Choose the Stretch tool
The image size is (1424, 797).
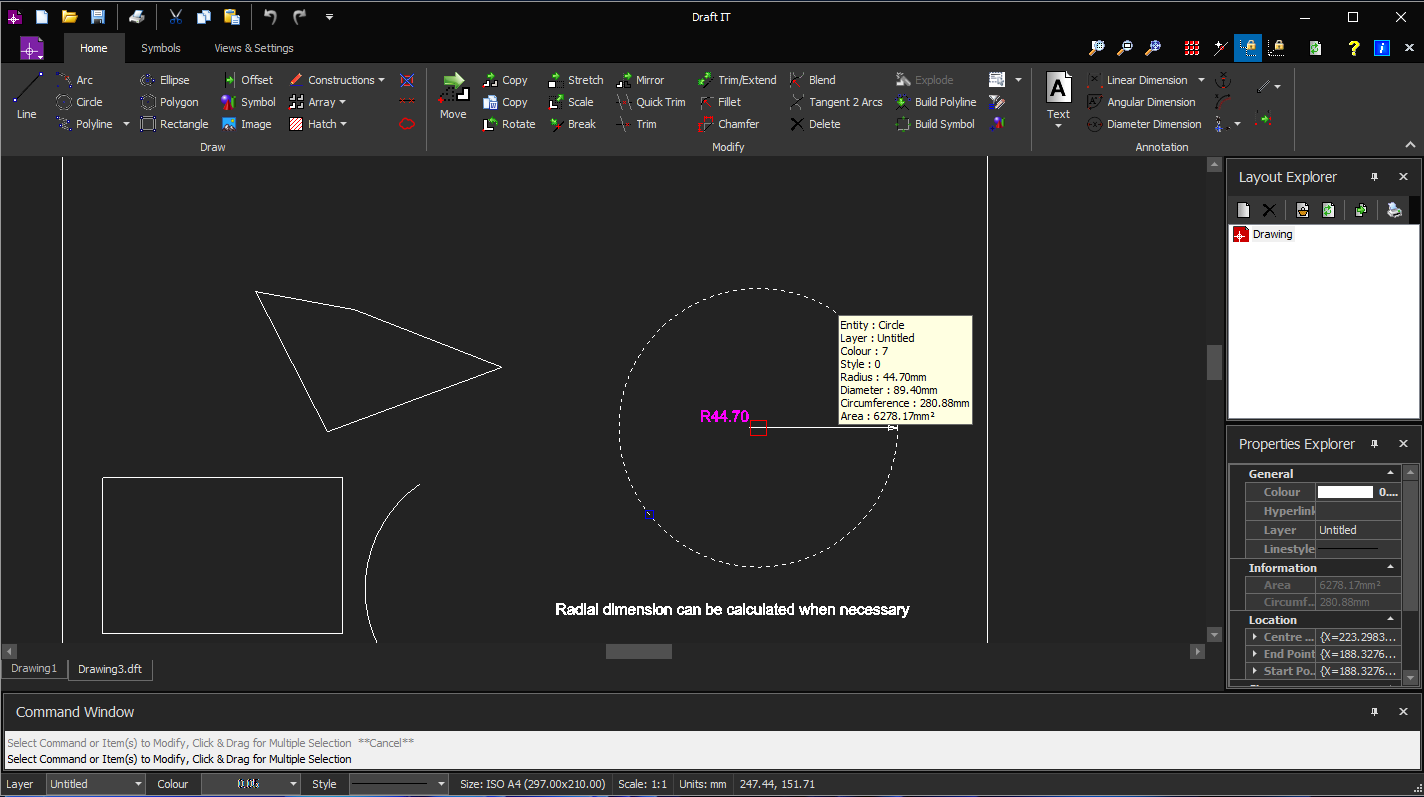click(575, 80)
